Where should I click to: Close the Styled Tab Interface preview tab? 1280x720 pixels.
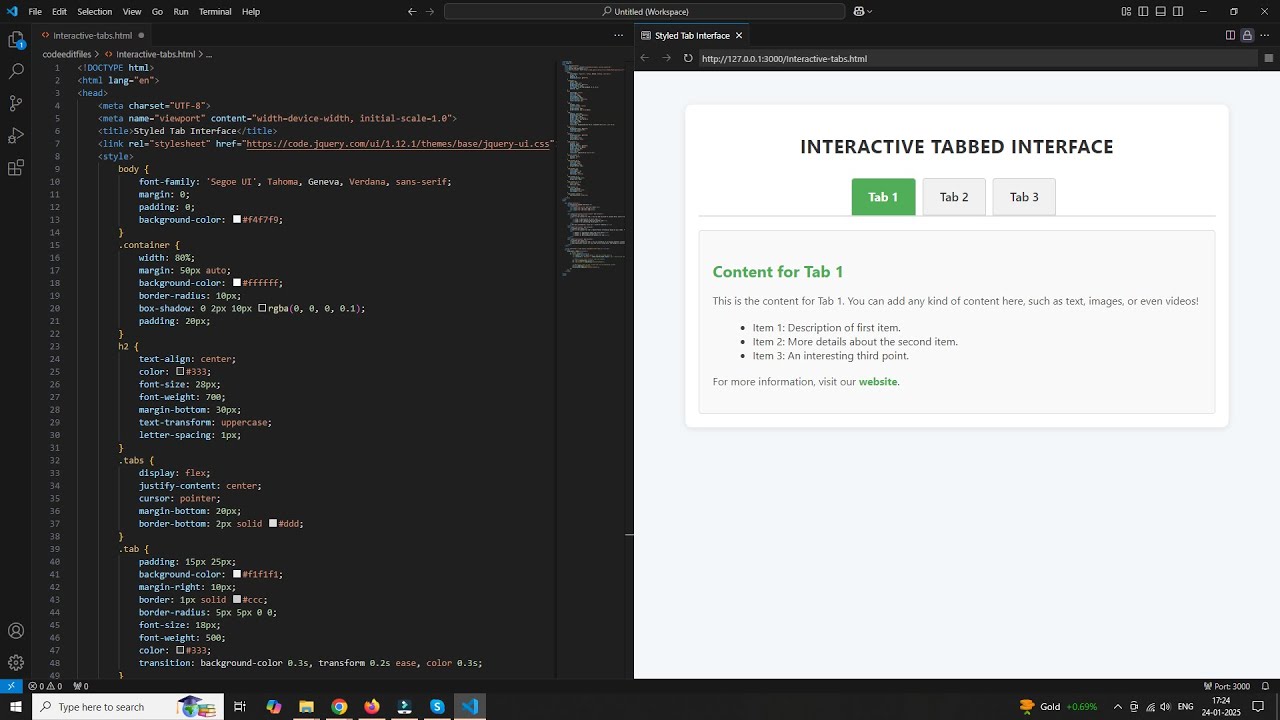tap(739, 35)
